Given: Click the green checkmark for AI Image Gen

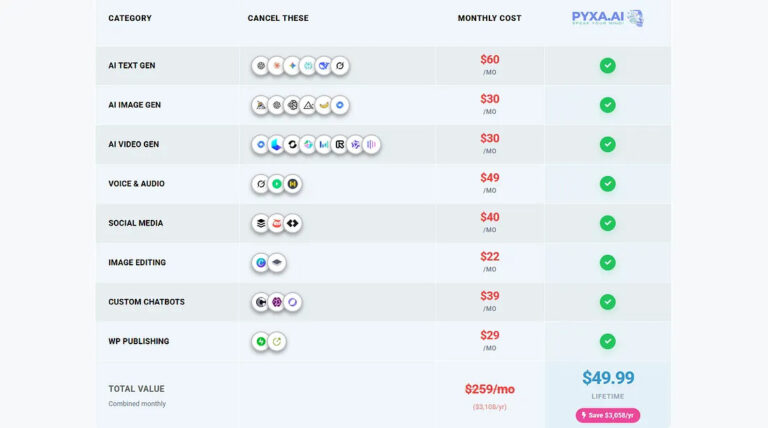Looking at the screenshot, I should (x=607, y=105).
